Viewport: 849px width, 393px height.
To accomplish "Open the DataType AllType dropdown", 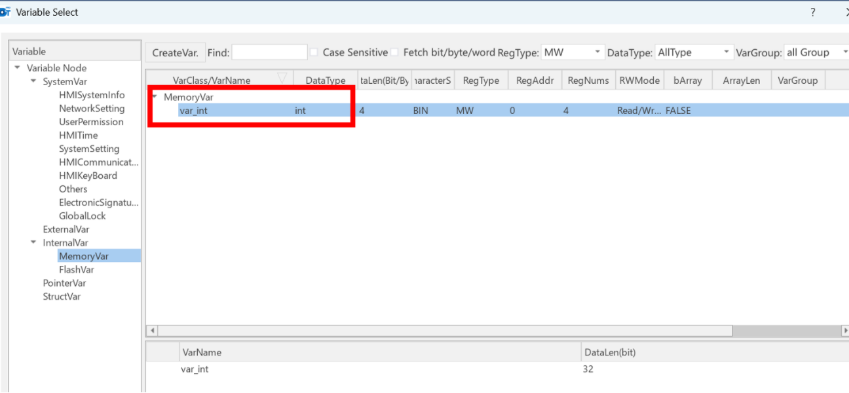I will pos(694,53).
